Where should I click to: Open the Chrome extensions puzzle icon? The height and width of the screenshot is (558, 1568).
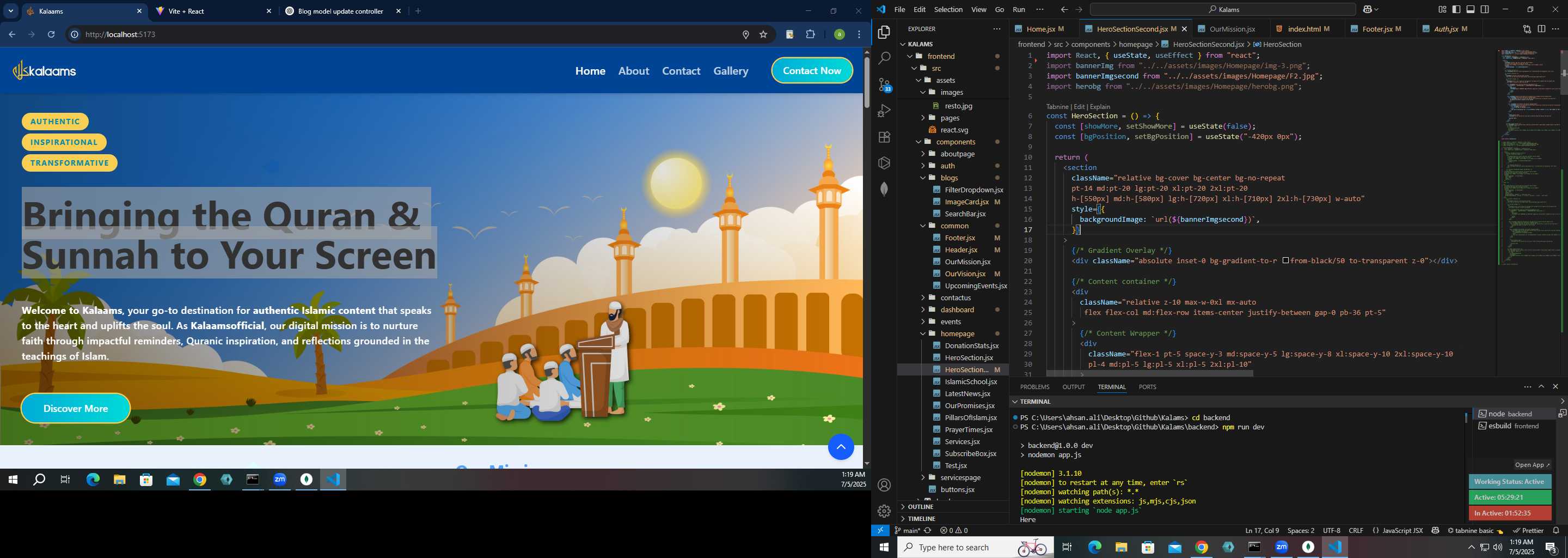810,35
